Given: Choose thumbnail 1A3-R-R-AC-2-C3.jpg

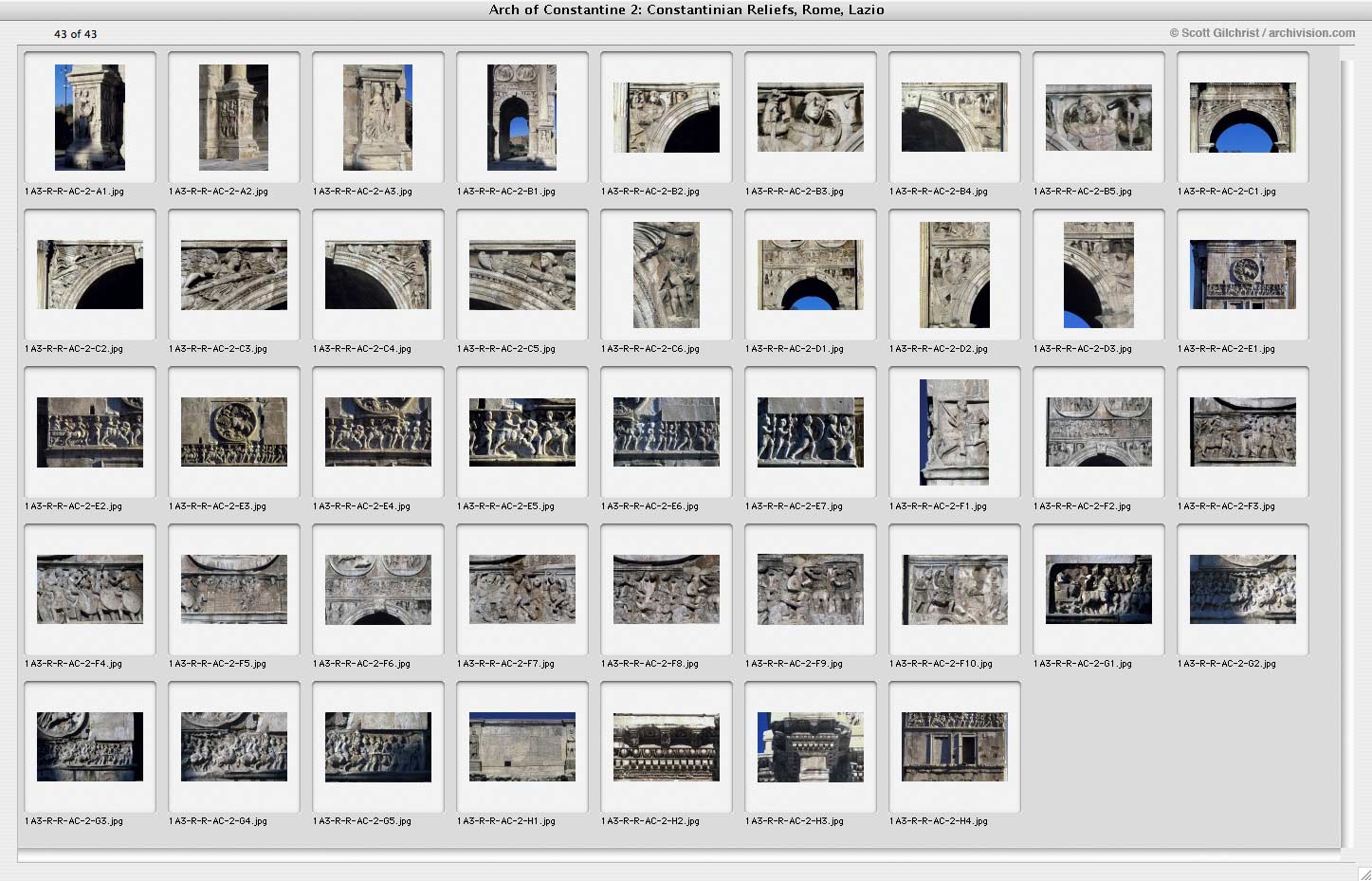Looking at the screenshot, I should (234, 275).
